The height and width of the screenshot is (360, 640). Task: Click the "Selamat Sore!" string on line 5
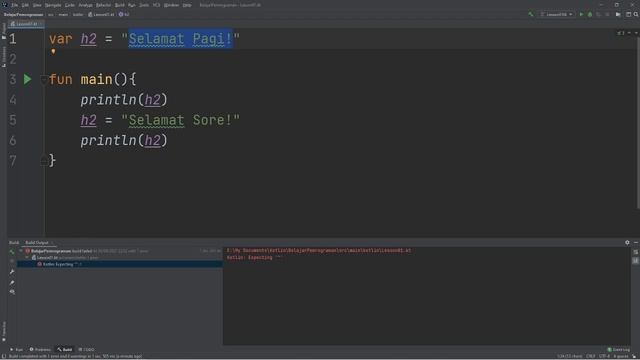click(x=180, y=120)
